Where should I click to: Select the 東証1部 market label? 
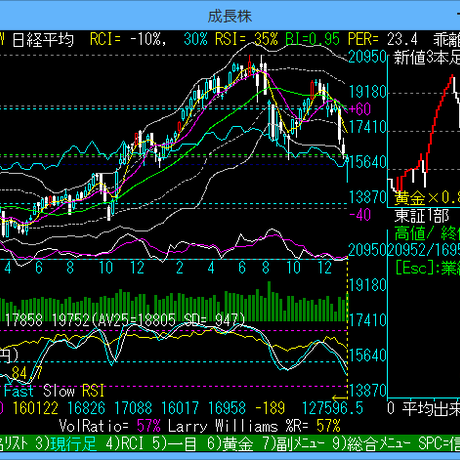tap(422, 216)
